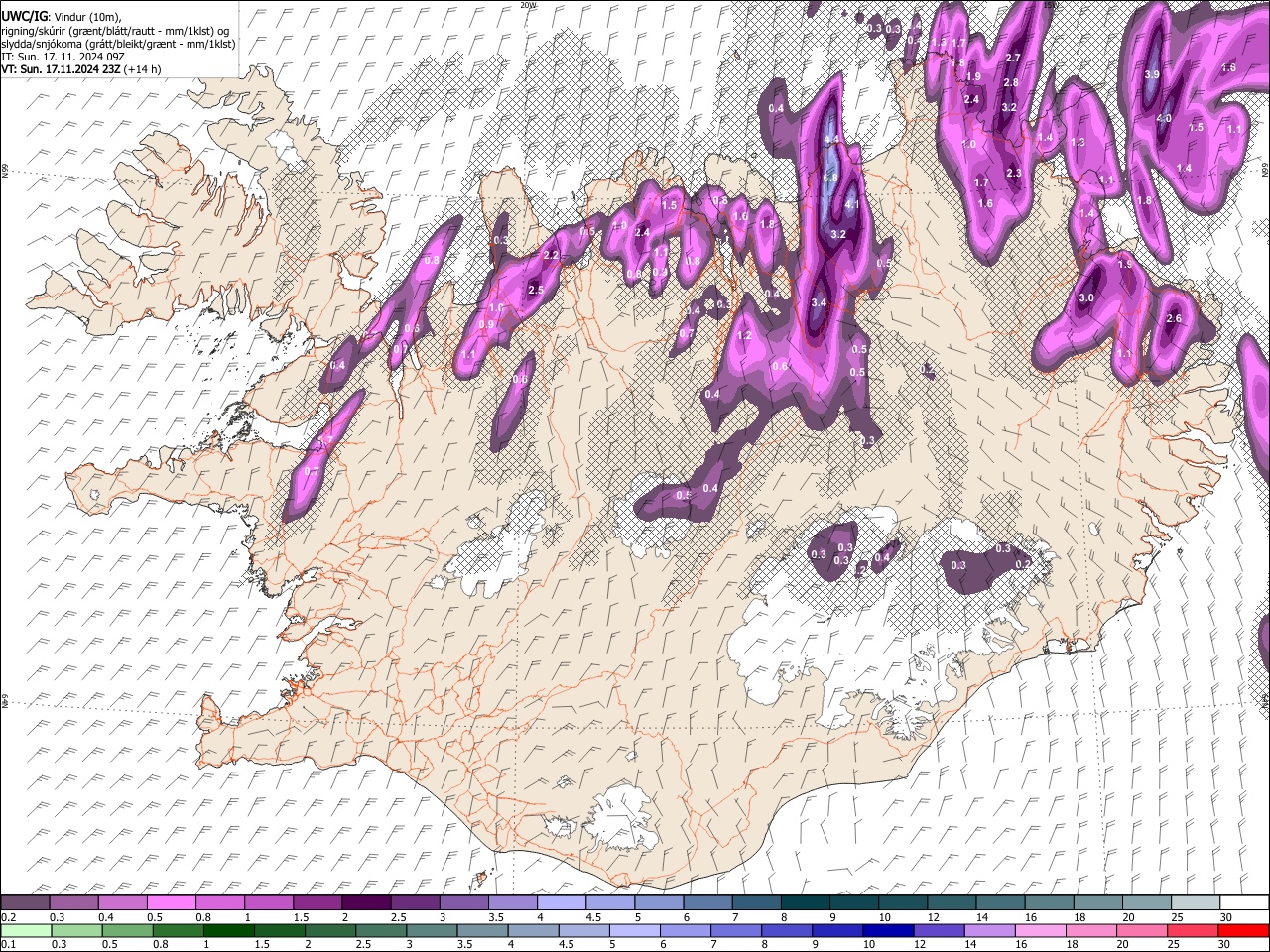Click the bright red 30 swatch in the lower rain scale
Screen dimensions: 1270x952
click(1245, 930)
